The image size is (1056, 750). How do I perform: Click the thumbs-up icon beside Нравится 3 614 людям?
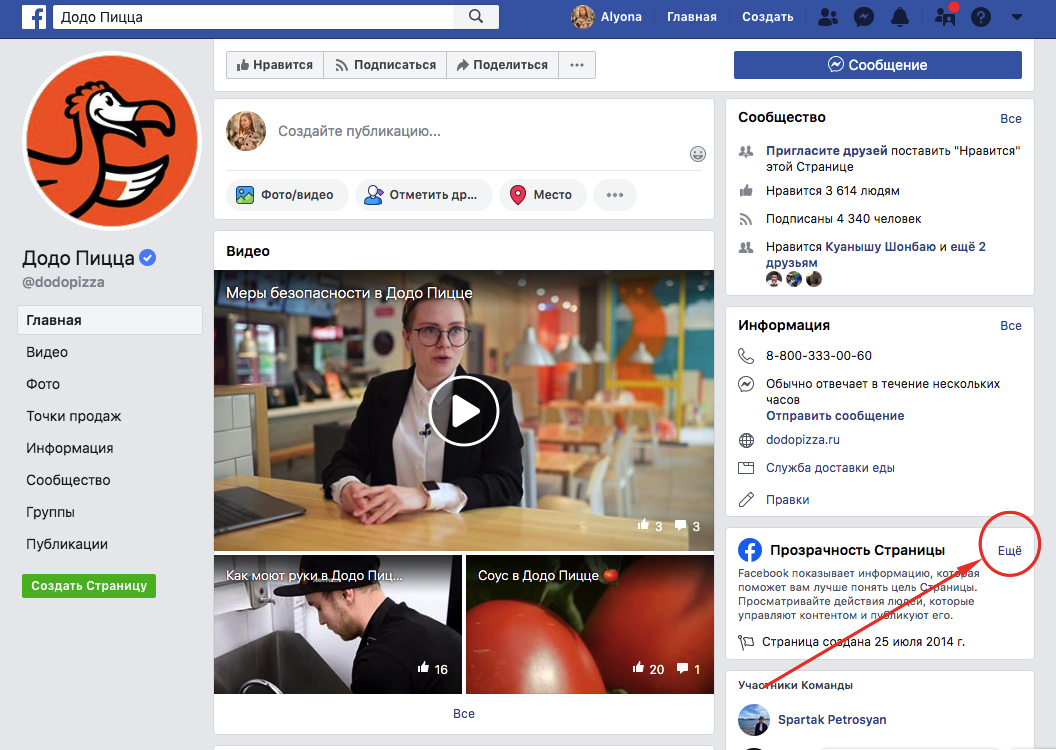click(x=746, y=191)
